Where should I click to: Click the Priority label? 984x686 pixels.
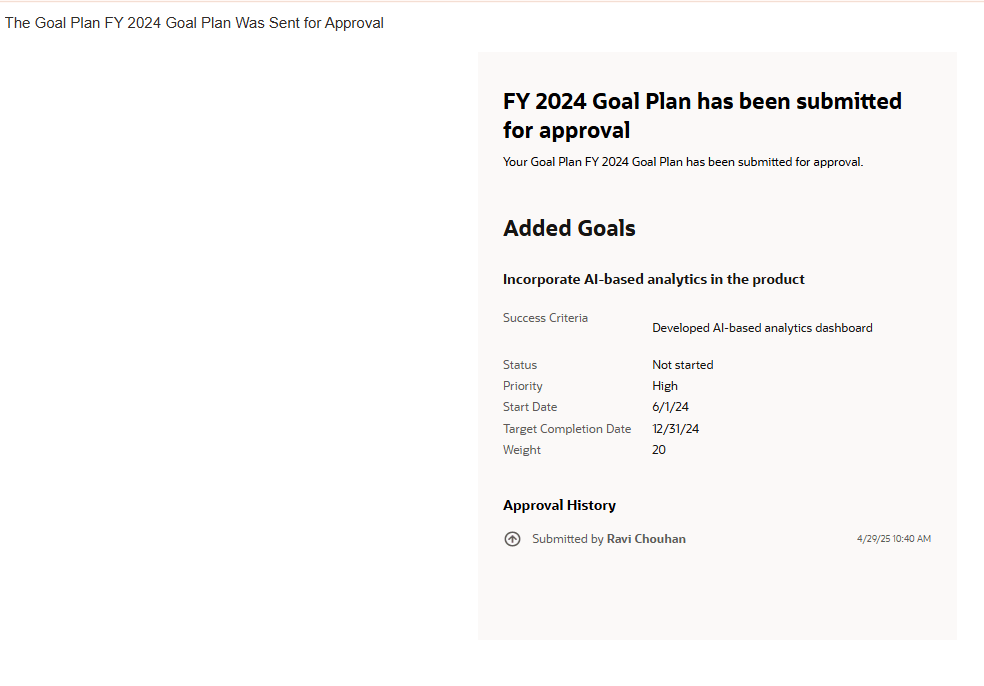click(x=523, y=386)
